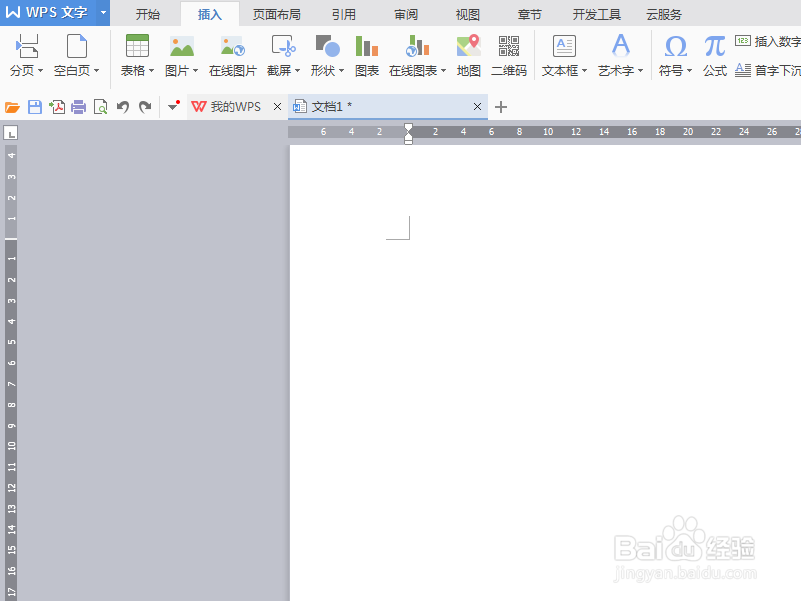Click the WPS 文字 application button
The height and width of the screenshot is (601, 801).
pos(48,12)
